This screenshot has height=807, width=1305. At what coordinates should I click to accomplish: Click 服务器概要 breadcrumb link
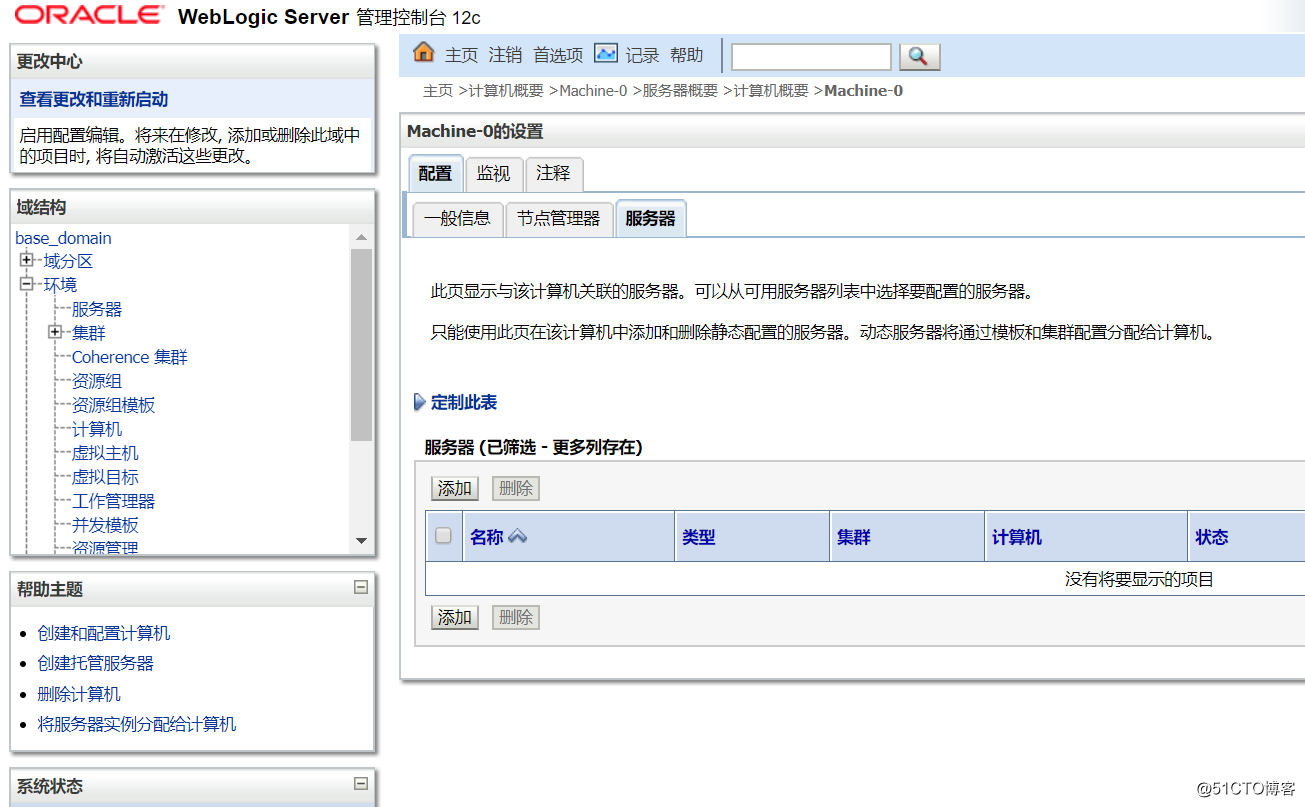coord(680,91)
